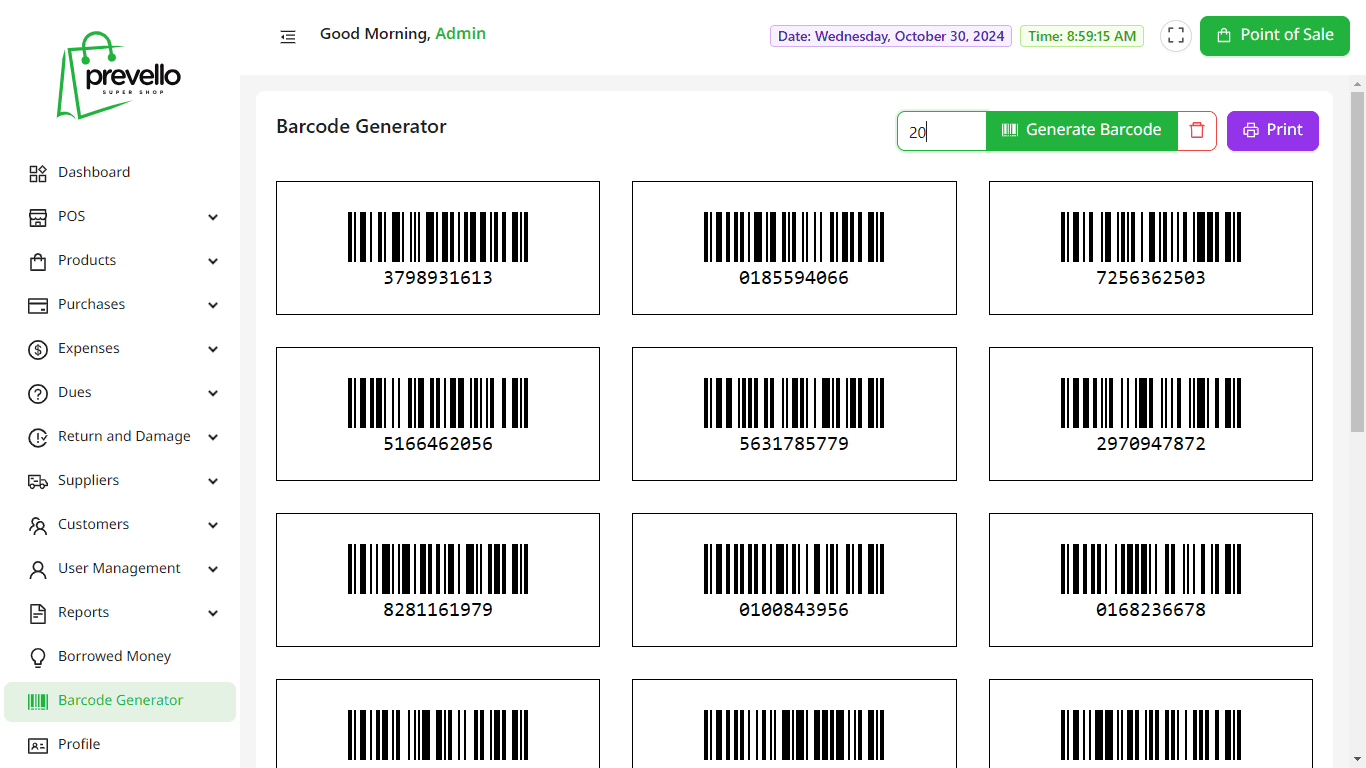Expand the Products menu chevron

tap(213, 261)
